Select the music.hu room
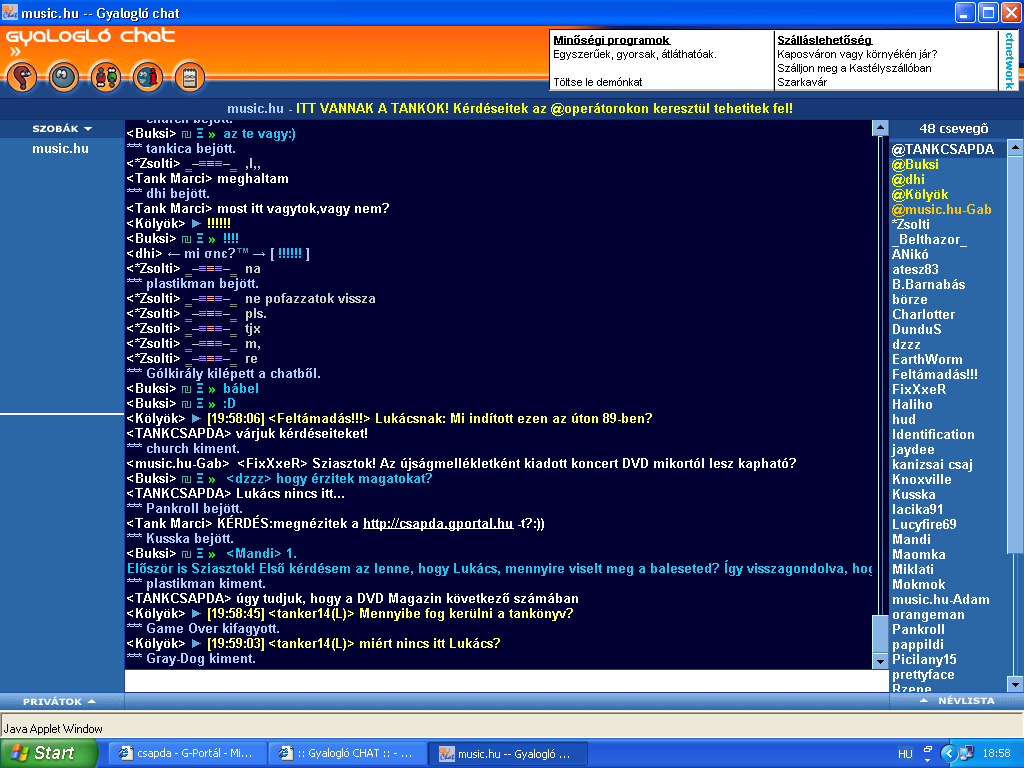 pyautogui.click(x=60, y=148)
